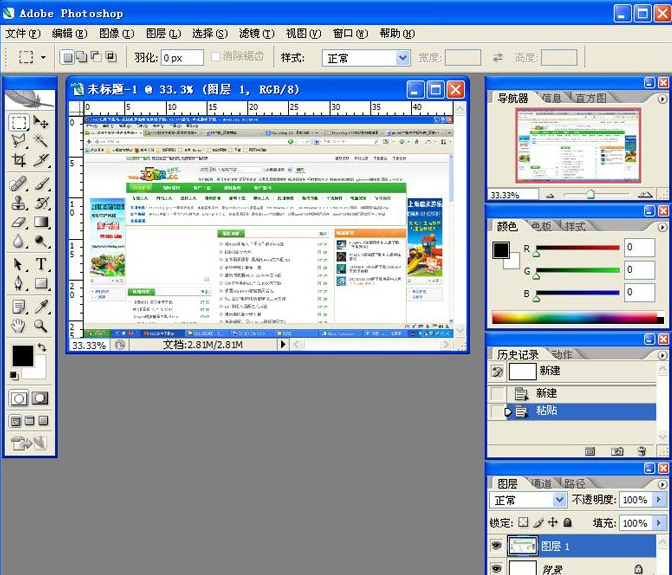672x575 pixels.
Task: Click the foreground color swatch in toolbox
Action: [x=21, y=355]
